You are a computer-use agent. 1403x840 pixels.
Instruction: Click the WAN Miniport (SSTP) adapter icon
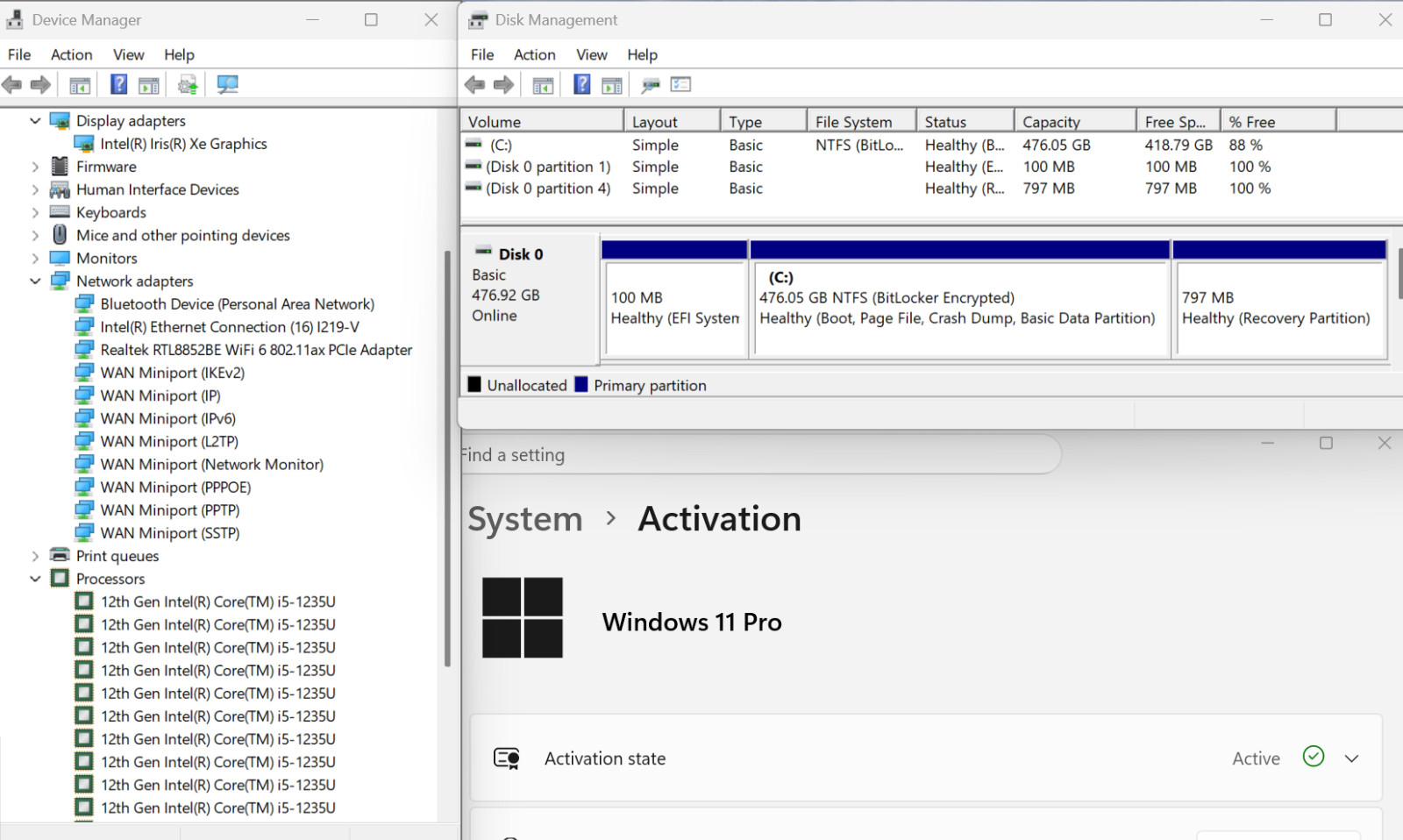pyautogui.click(x=84, y=533)
